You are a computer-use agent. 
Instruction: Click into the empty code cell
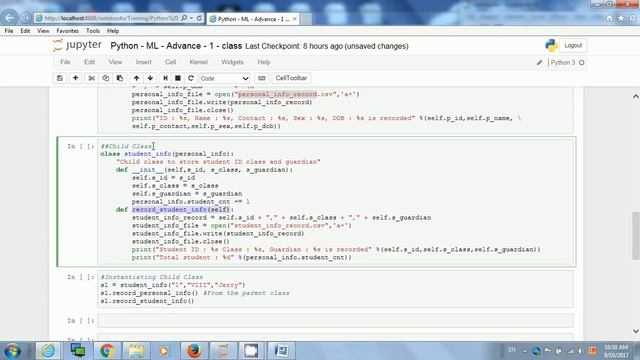pos(335,321)
